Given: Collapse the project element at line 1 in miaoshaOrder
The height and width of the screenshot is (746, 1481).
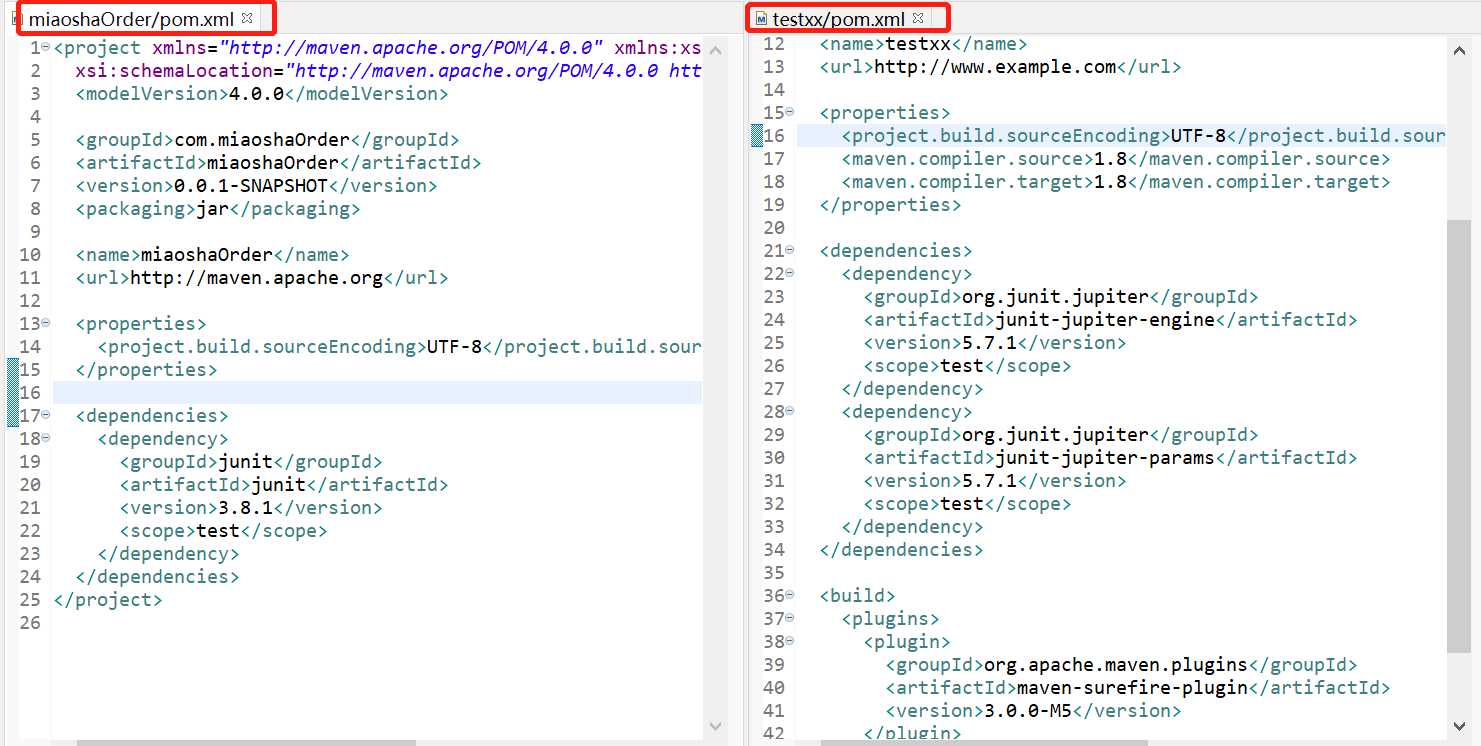Looking at the screenshot, I should coord(47,46).
